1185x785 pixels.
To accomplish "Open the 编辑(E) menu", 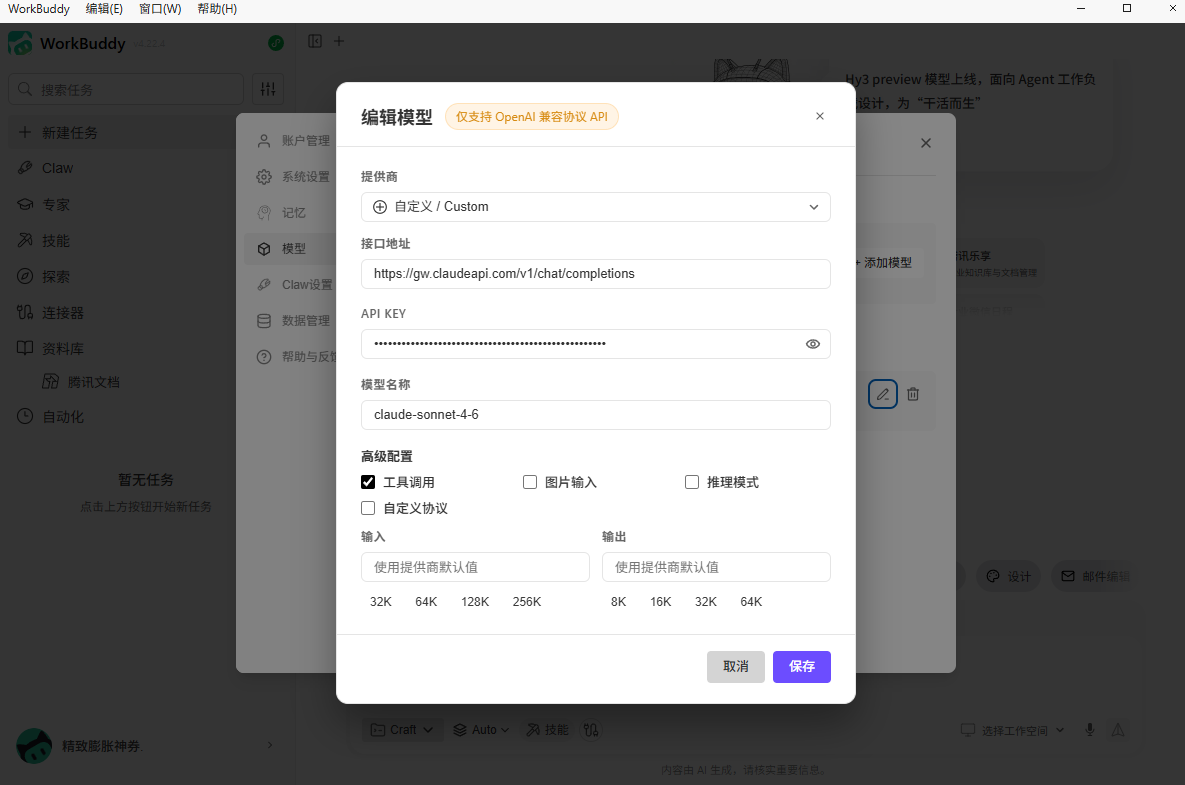I will (104, 9).
